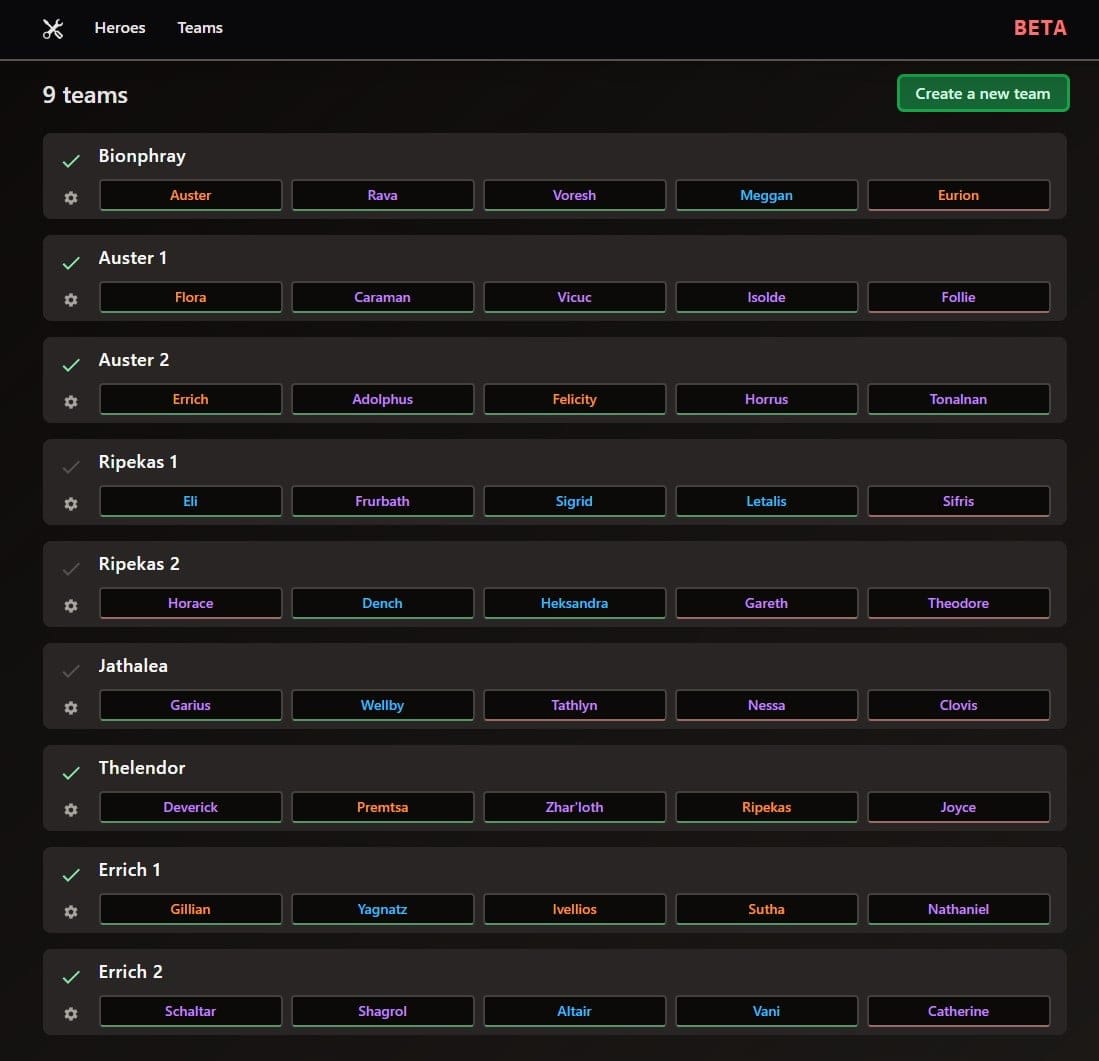The image size is (1099, 1061).
Task: Open settings gear for team Bionphray
Action: (70, 198)
